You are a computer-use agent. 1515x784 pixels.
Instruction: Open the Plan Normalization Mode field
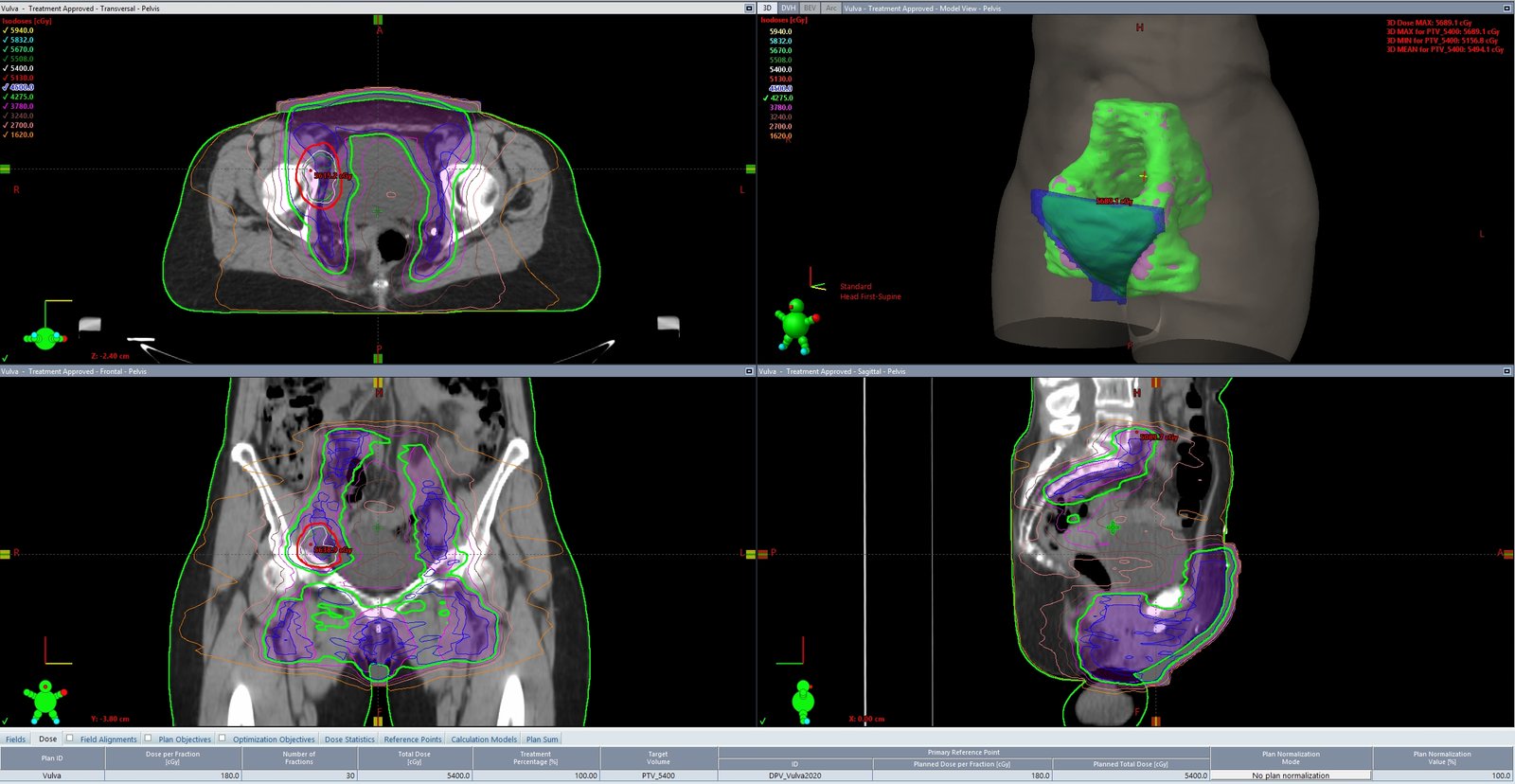coord(1291,775)
